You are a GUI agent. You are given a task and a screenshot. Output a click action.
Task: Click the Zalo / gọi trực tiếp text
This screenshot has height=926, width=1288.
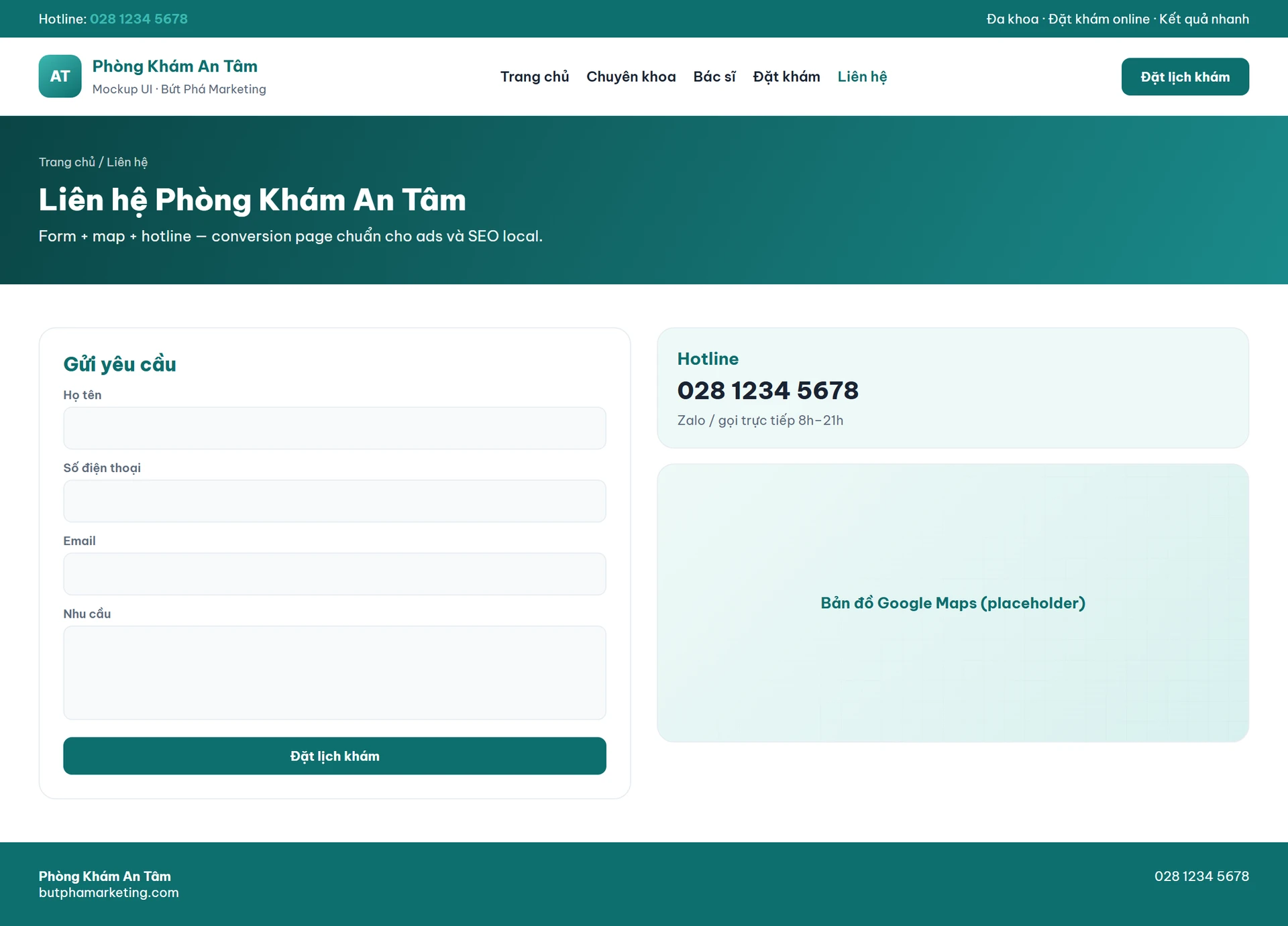[x=761, y=420]
